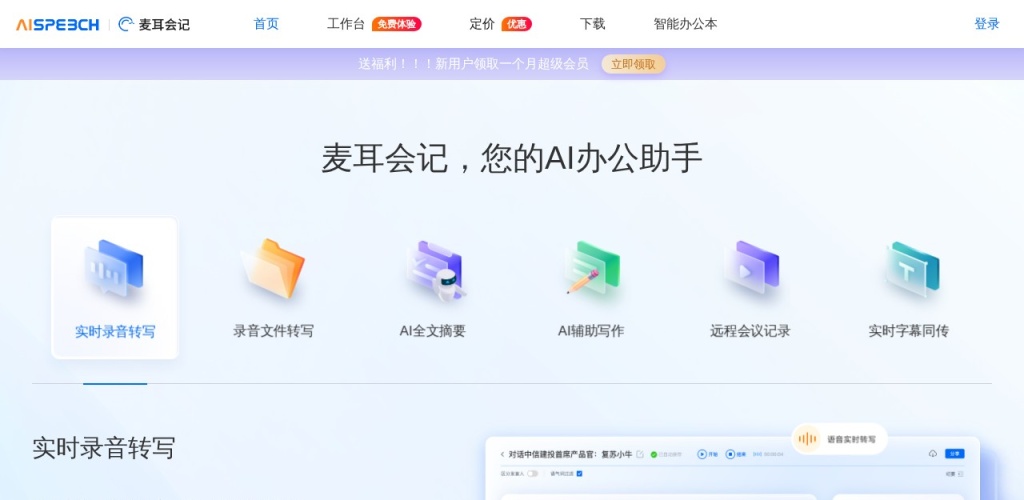
Task: Click the cloud download icon in preview
Action: coord(933,453)
